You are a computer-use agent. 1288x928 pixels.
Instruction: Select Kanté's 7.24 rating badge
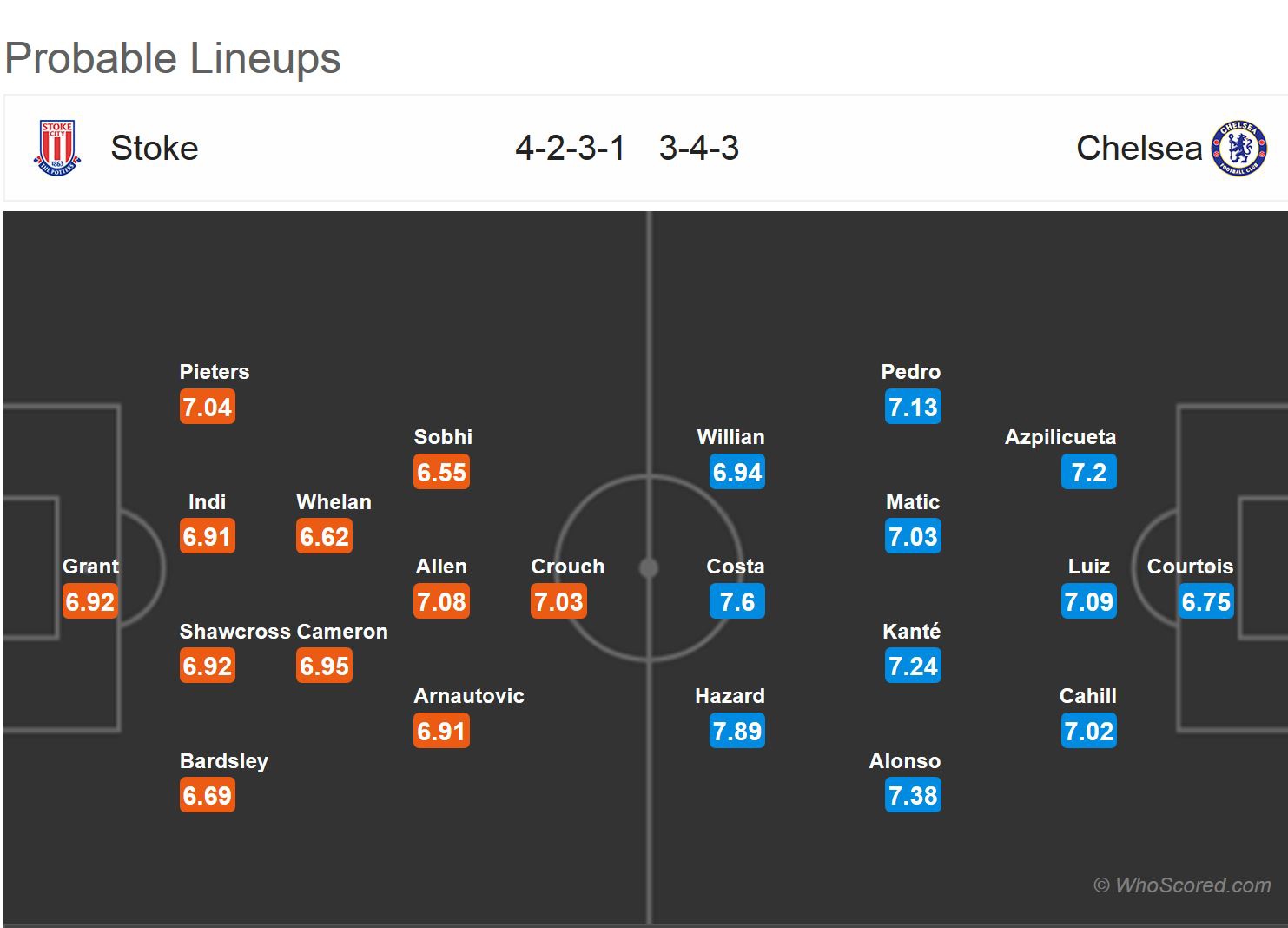tap(913, 666)
